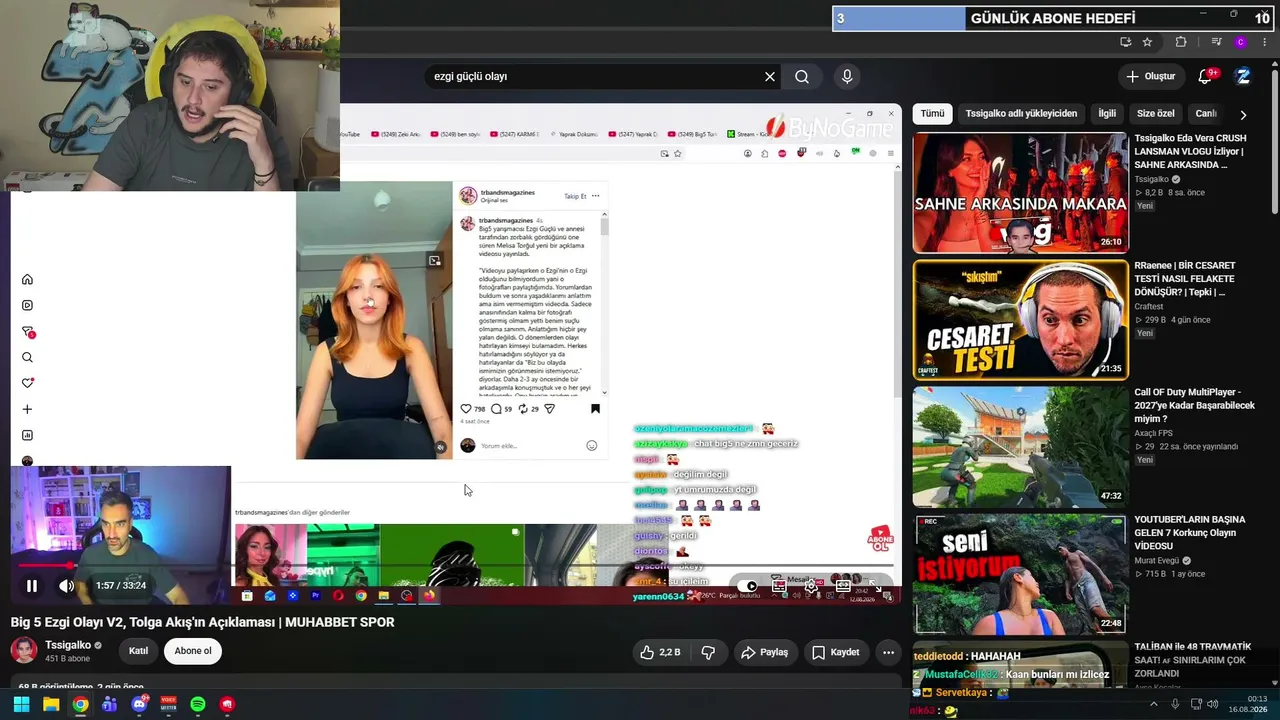Click the Oluştur create button

(1150, 77)
